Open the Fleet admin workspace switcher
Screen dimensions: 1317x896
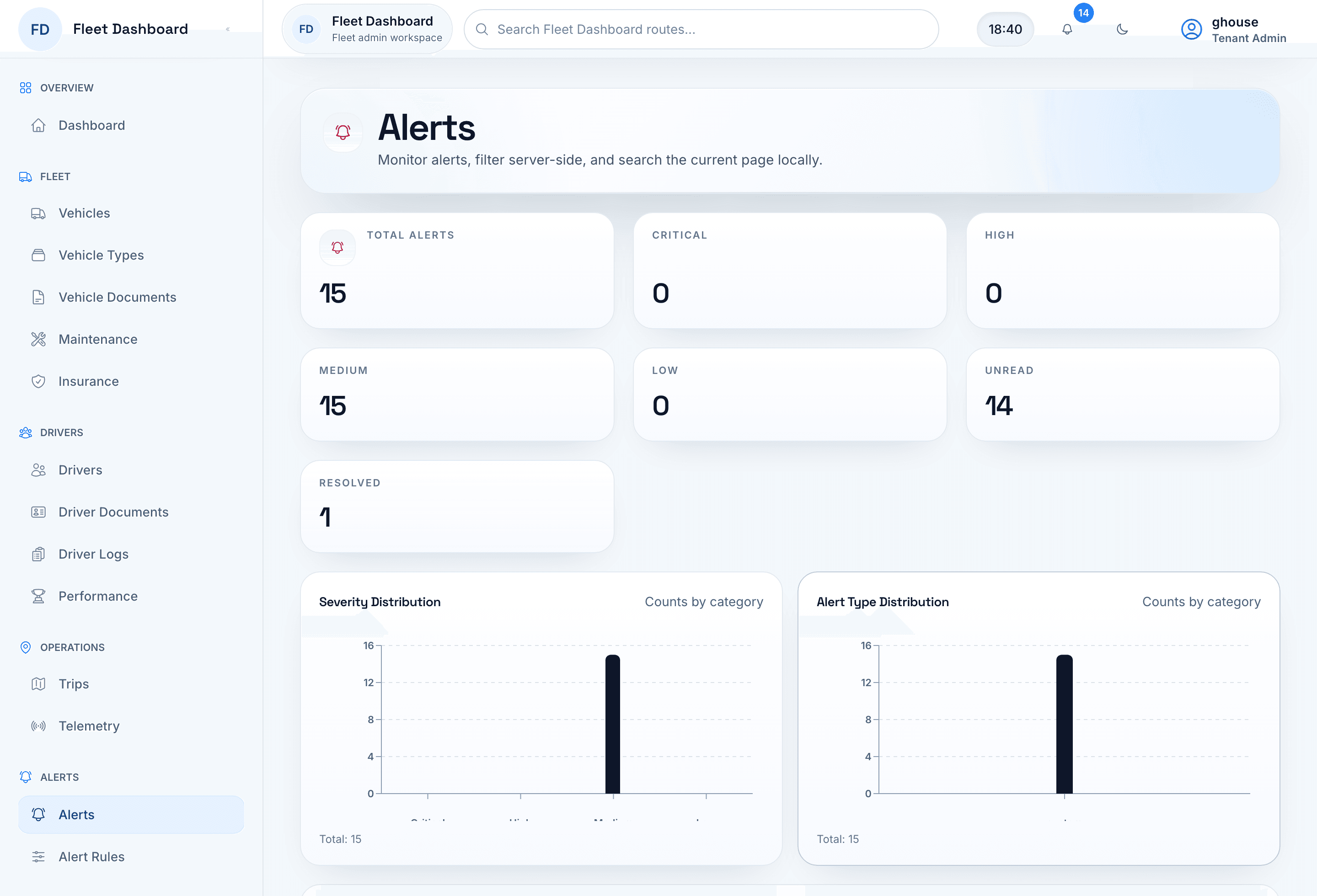tap(367, 29)
